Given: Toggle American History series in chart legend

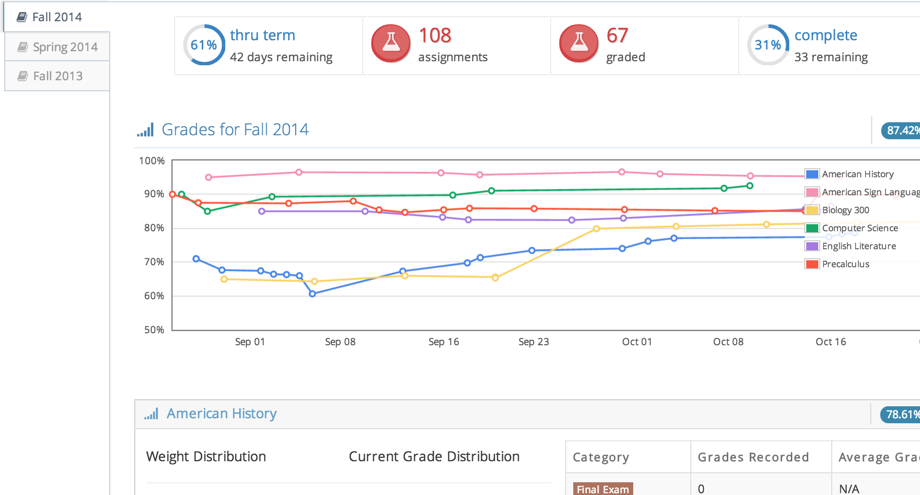Looking at the screenshot, I should [x=857, y=174].
